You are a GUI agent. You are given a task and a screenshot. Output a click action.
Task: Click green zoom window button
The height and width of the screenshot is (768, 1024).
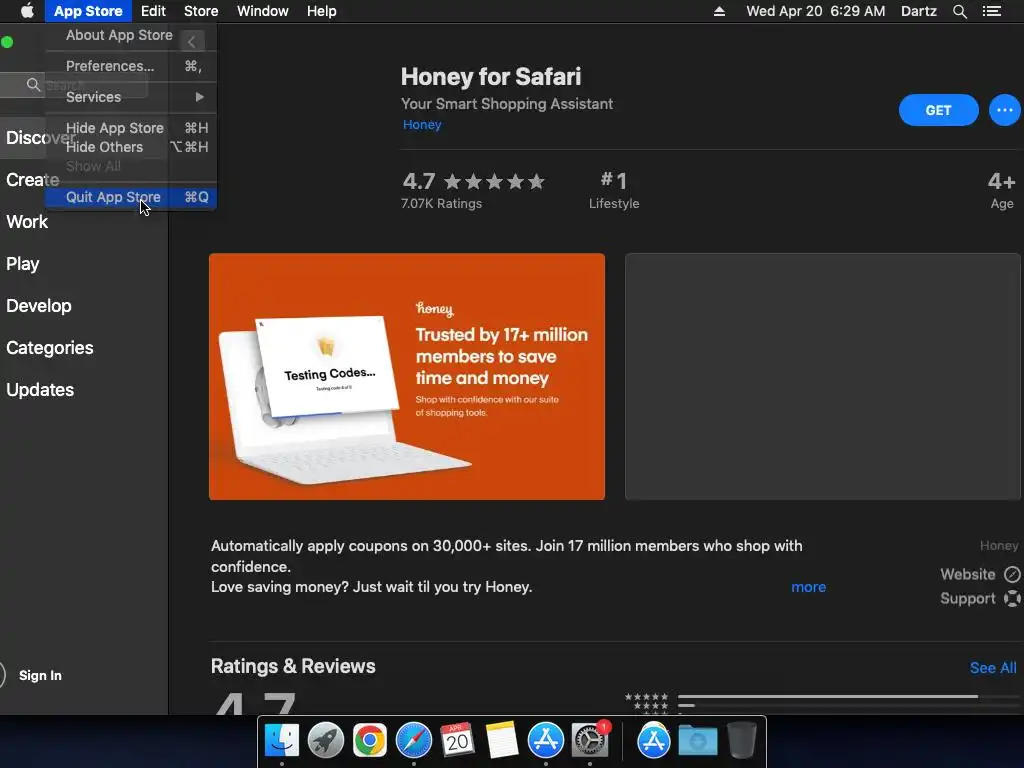[7, 42]
